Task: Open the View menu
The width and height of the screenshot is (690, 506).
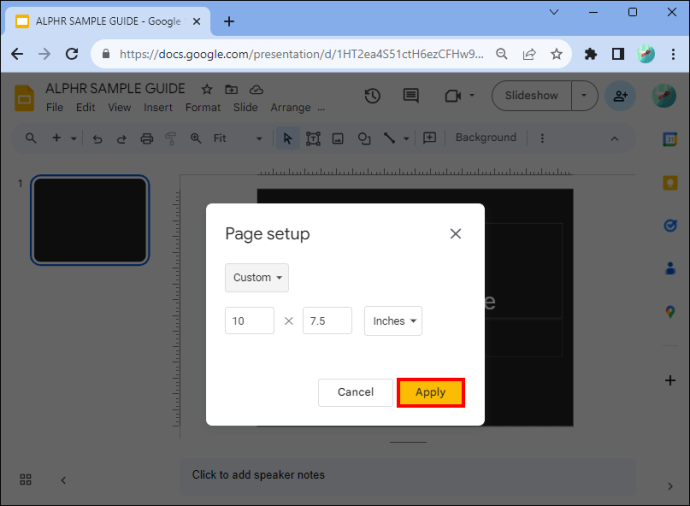Action: (x=119, y=107)
